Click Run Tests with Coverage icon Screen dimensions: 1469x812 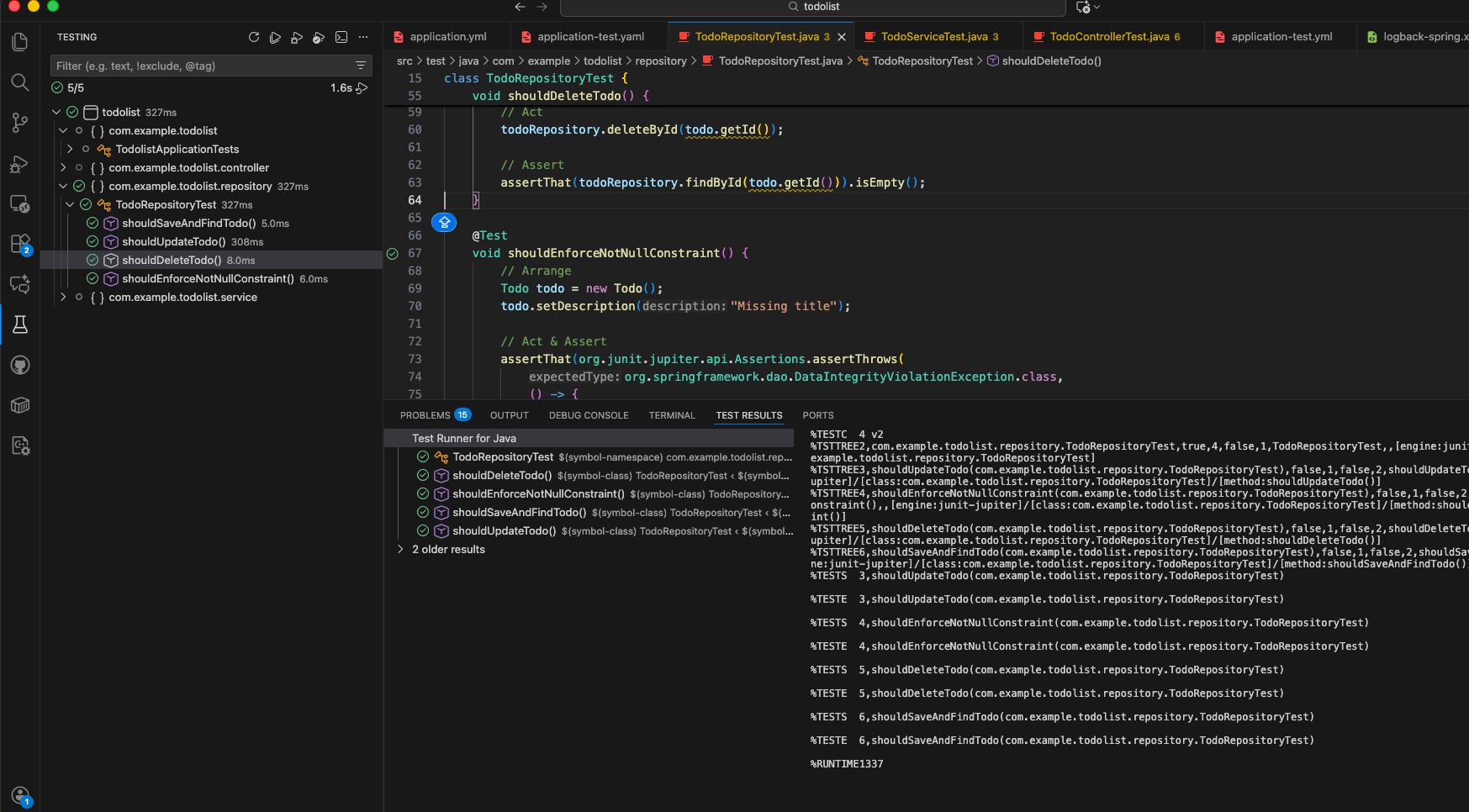pos(319,37)
